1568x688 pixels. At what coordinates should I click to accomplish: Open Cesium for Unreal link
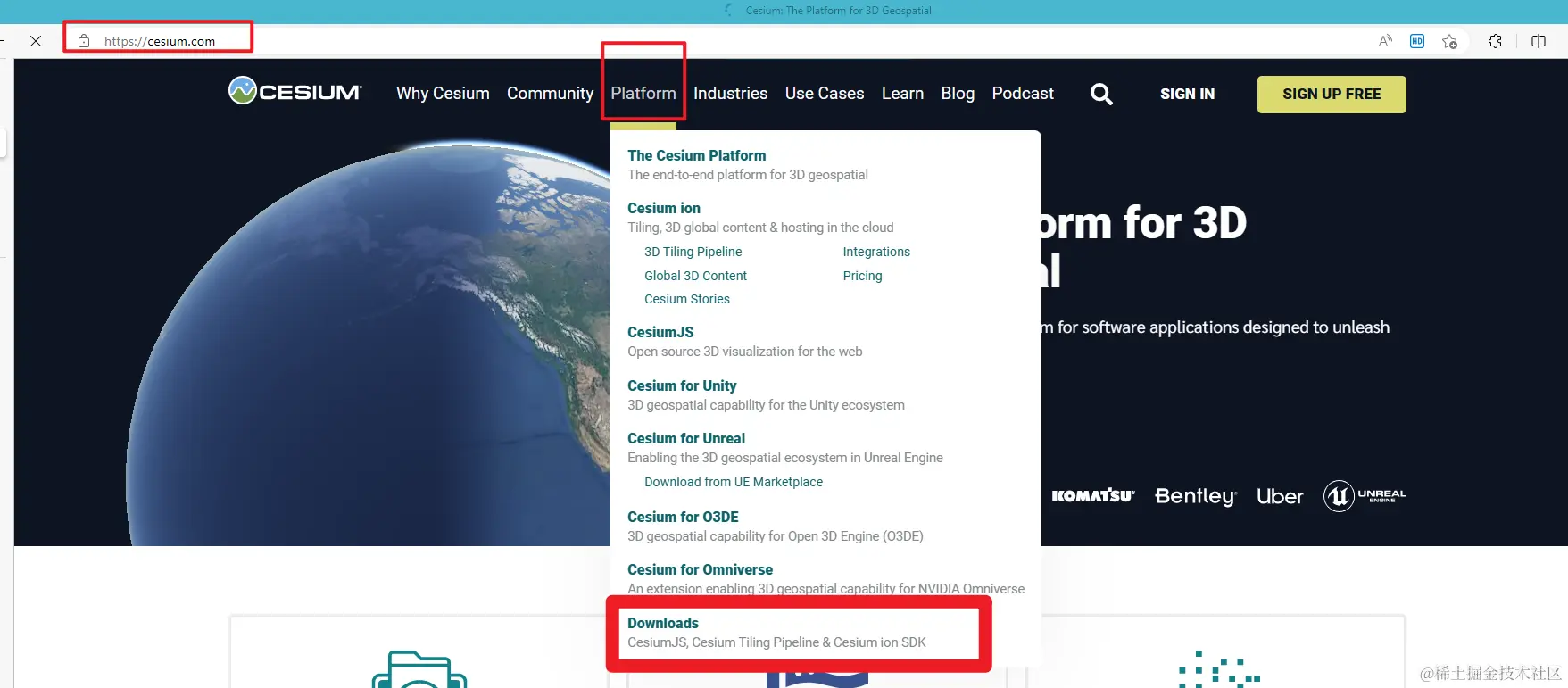tap(686, 438)
